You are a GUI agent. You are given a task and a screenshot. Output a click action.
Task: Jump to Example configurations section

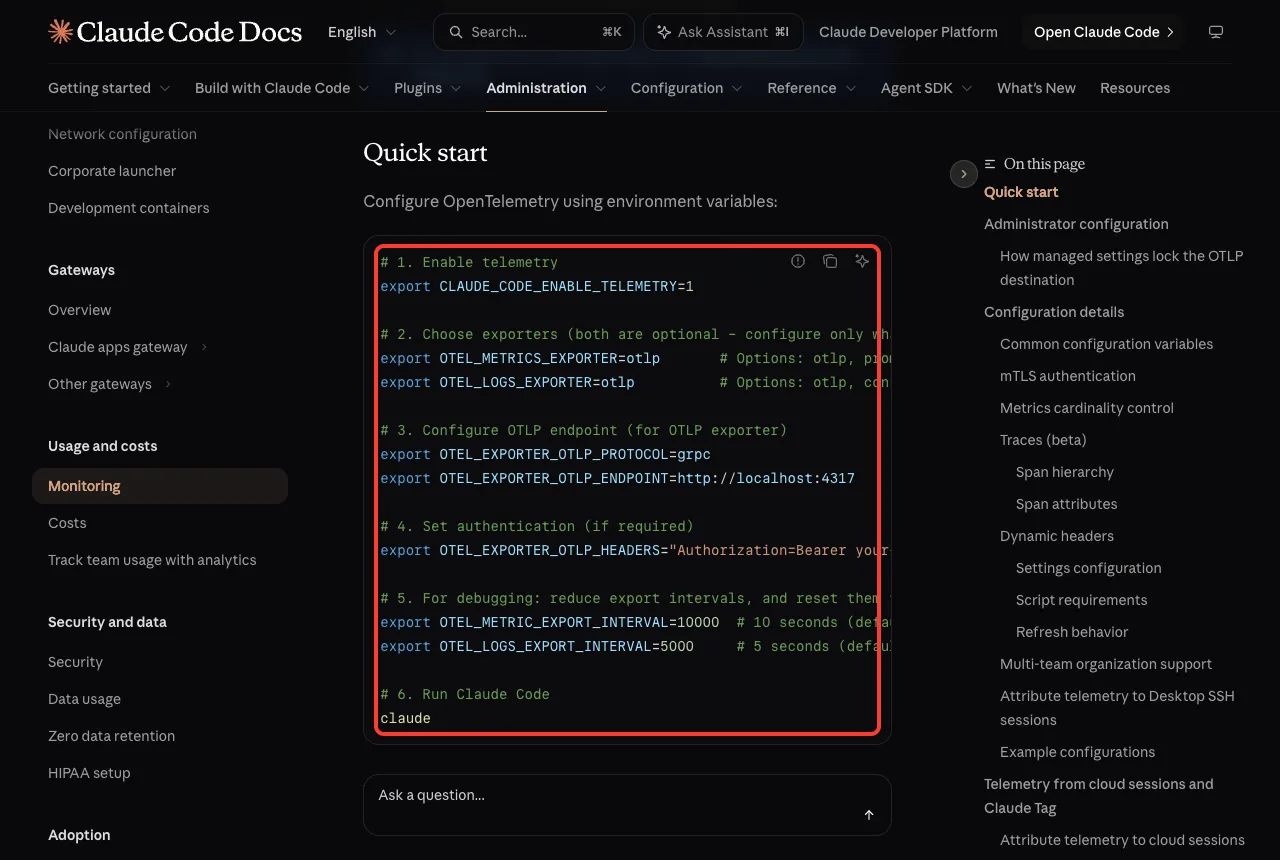1077,752
